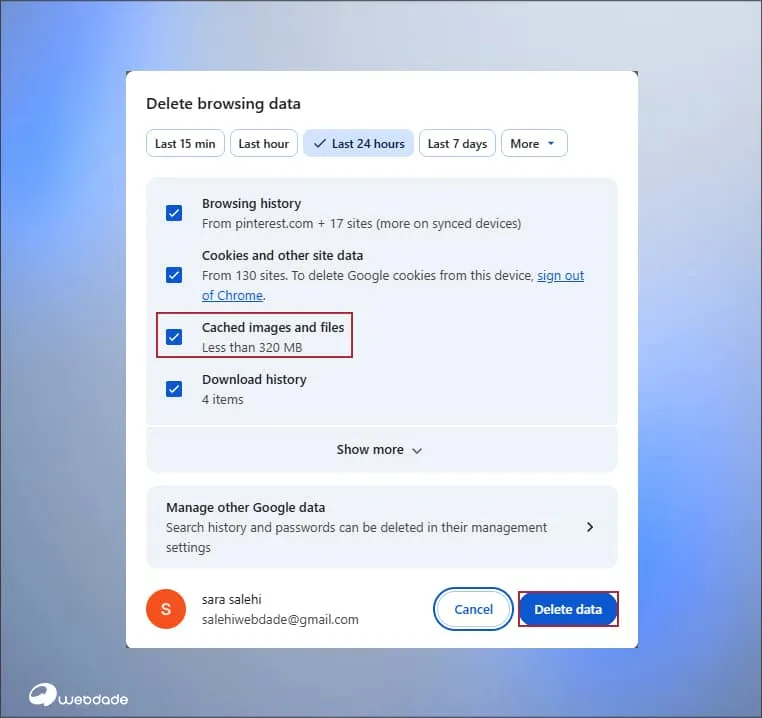
Task: Click the arrow beside Manage other Google data
Action: pyautogui.click(x=590, y=527)
